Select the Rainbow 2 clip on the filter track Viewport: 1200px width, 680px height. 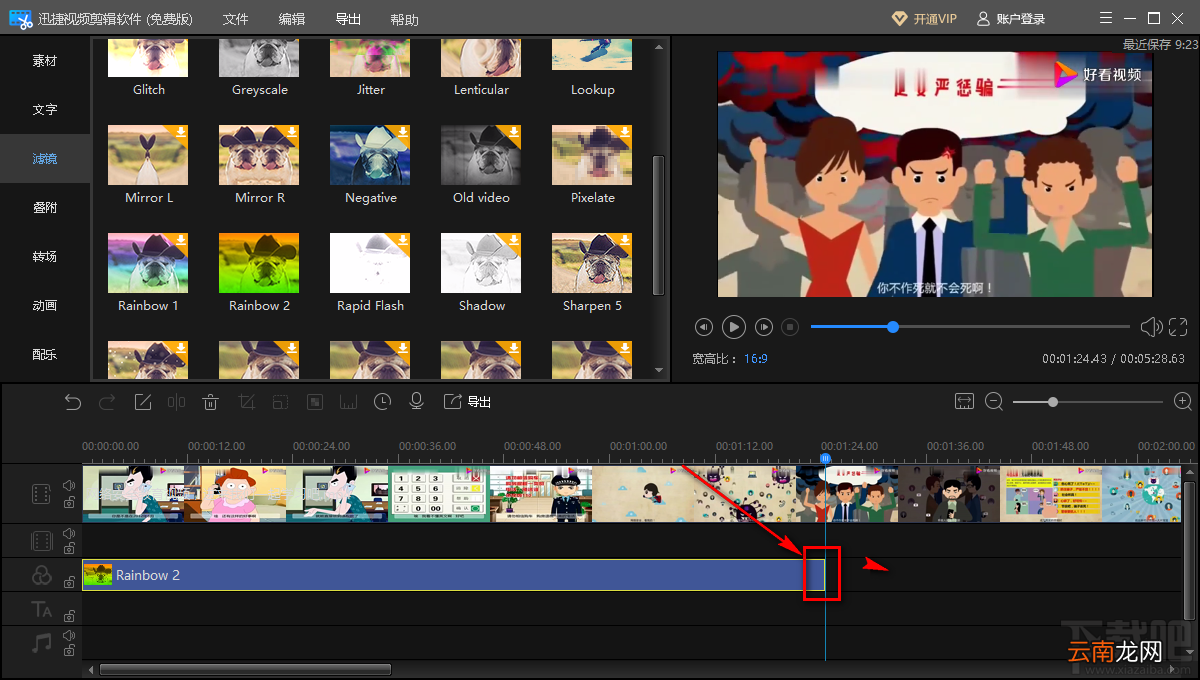(453, 575)
